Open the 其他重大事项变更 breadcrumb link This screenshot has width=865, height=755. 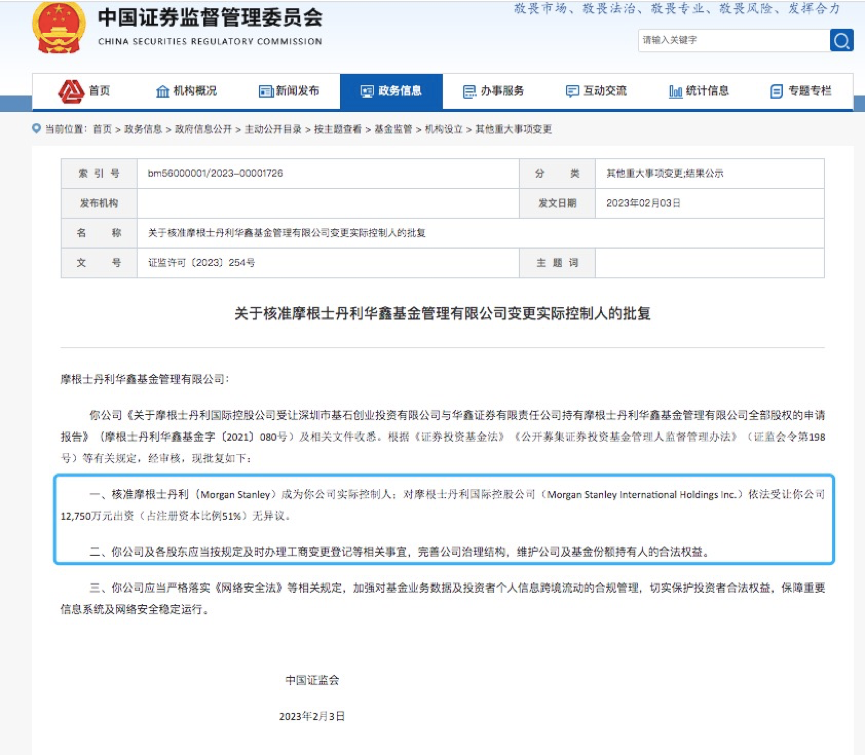[x=513, y=129]
